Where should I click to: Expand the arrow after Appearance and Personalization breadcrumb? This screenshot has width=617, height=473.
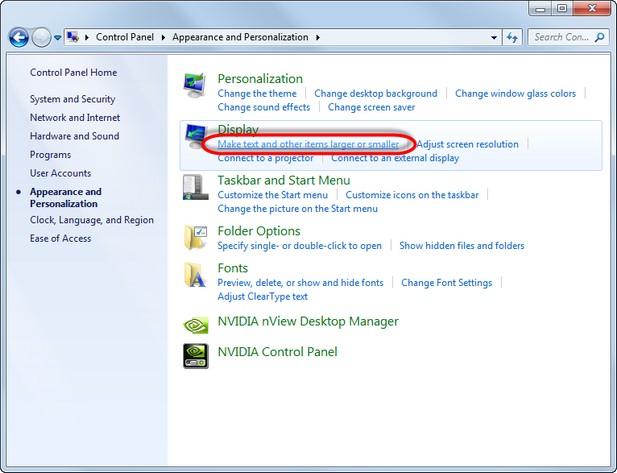tap(318, 37)
